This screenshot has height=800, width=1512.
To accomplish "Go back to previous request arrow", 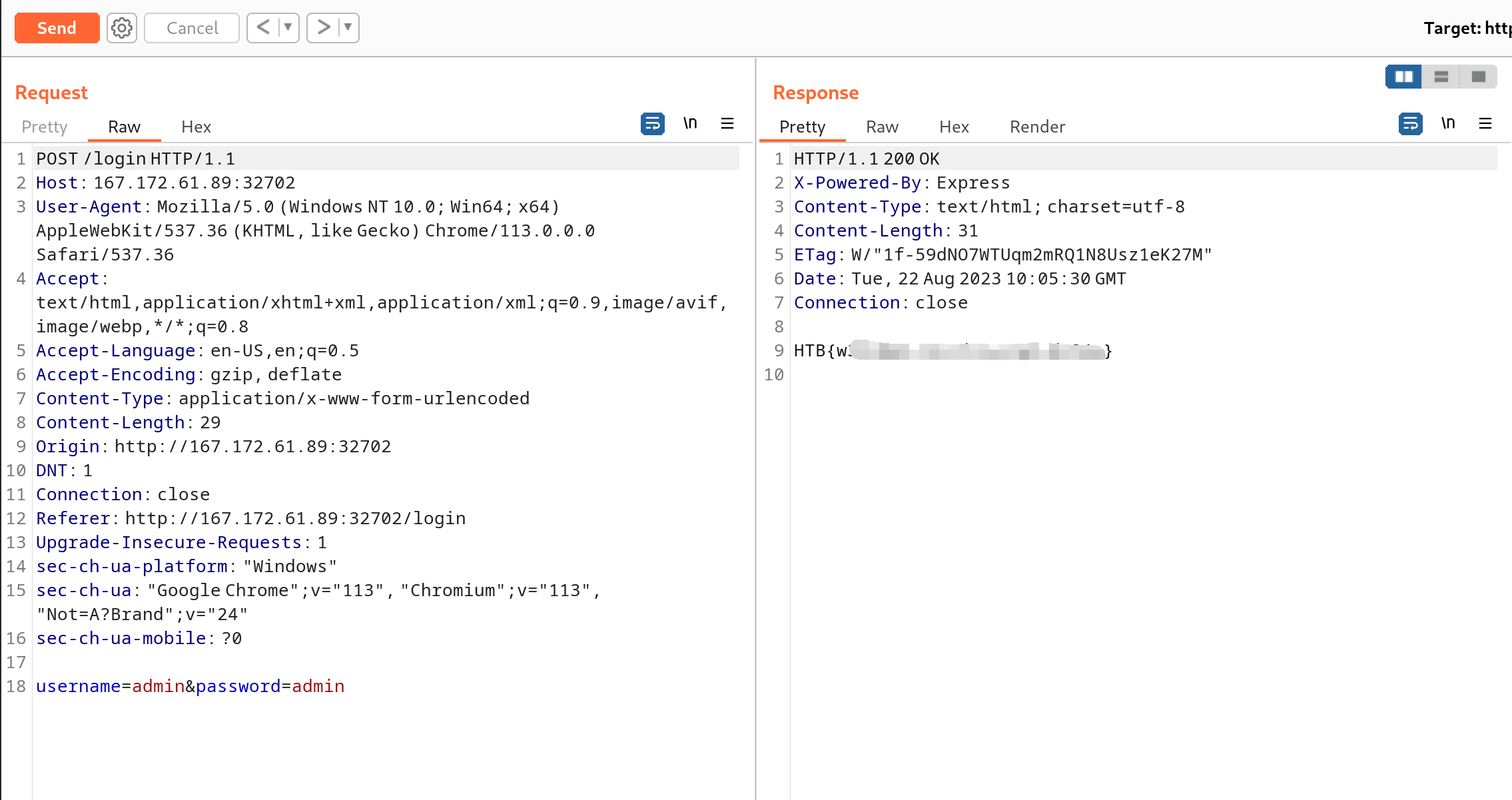I will pos(264,27).
